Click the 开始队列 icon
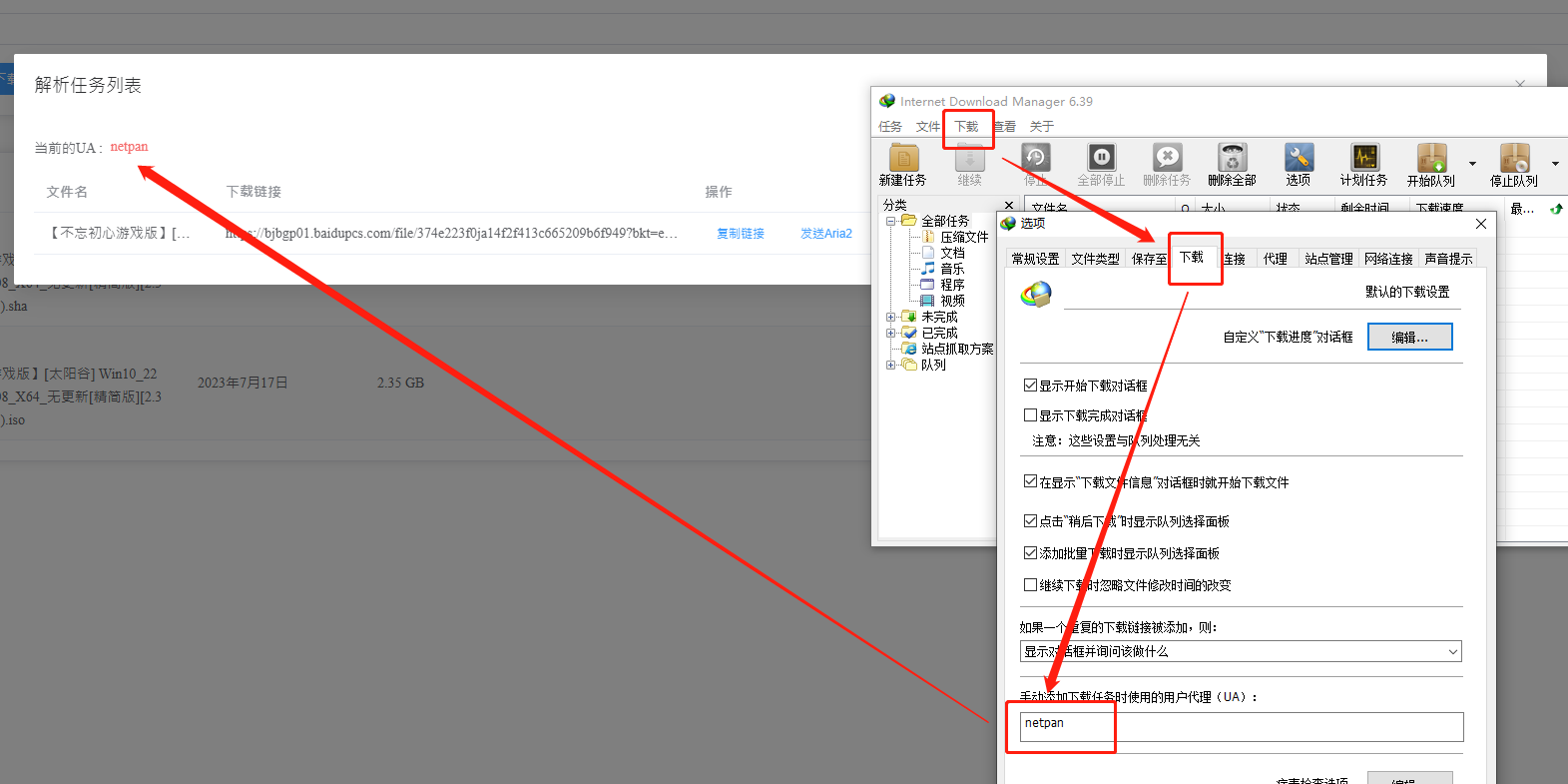 click(x=1431, y=164)
